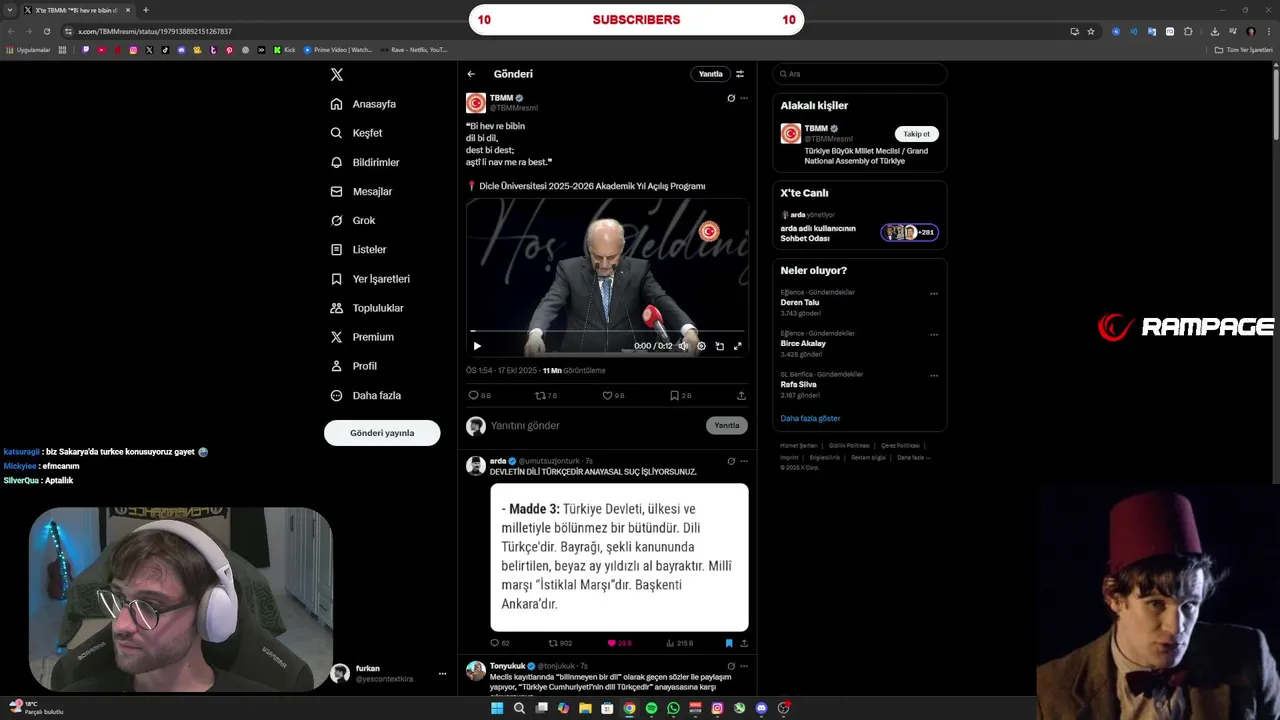Open Topluluklar in the sidebar
The height and width of the screenshot is (720, 1280).
(367, 308)
